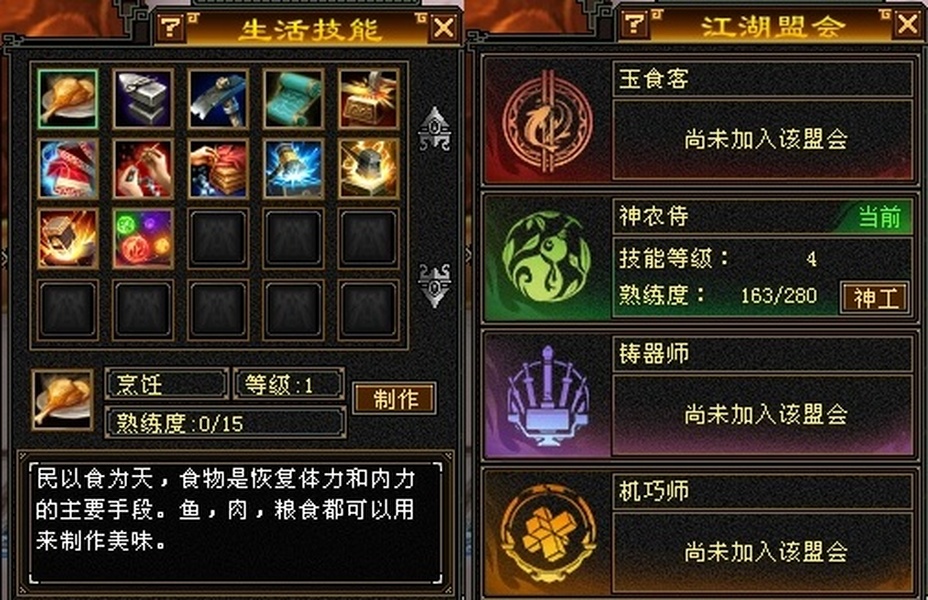Click the 制作 craft button

coord(395,399)
